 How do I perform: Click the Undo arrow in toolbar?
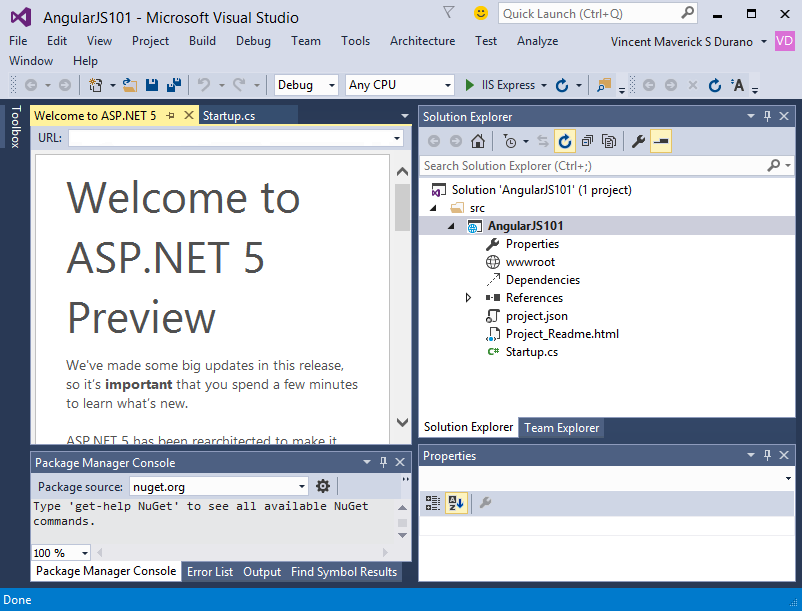[x=204, y=85]
